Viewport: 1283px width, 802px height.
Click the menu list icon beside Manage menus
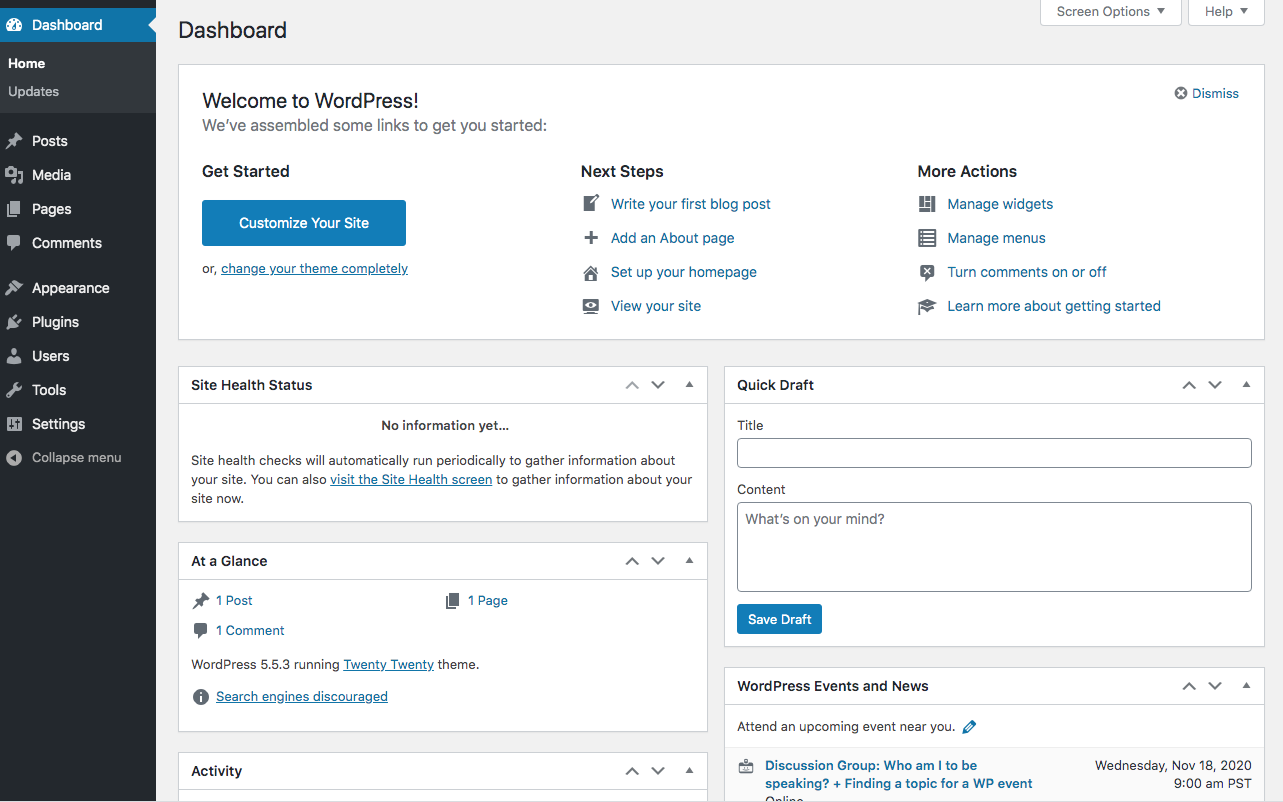pos(927,238)
